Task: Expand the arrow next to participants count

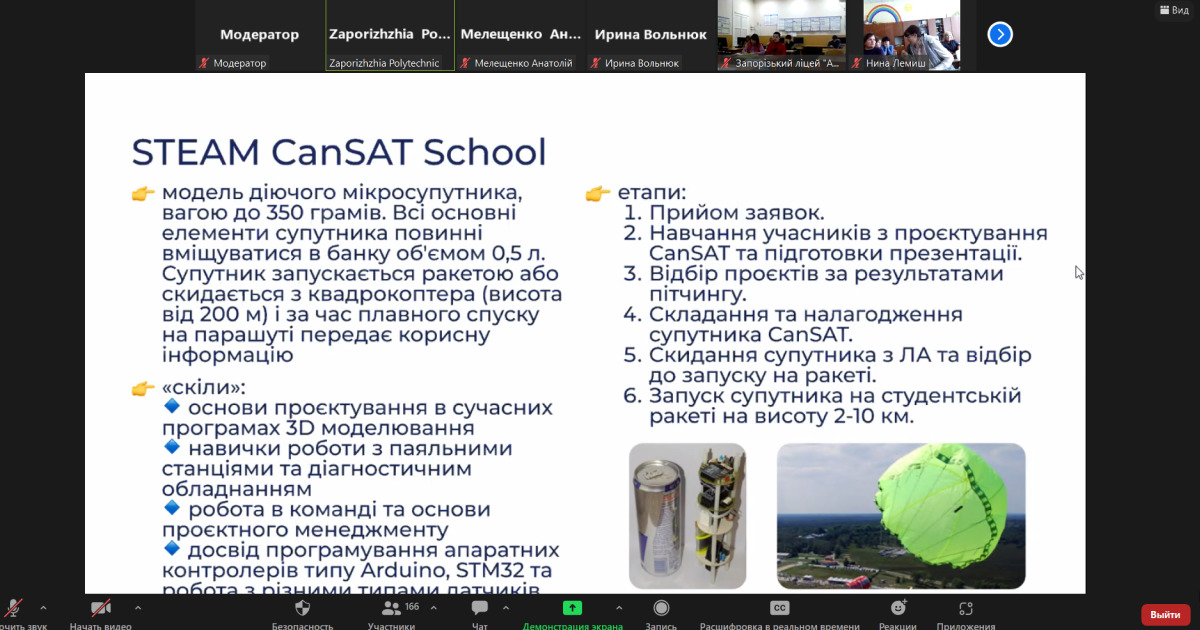Action: pyautogui.click(x=432, y=607)
